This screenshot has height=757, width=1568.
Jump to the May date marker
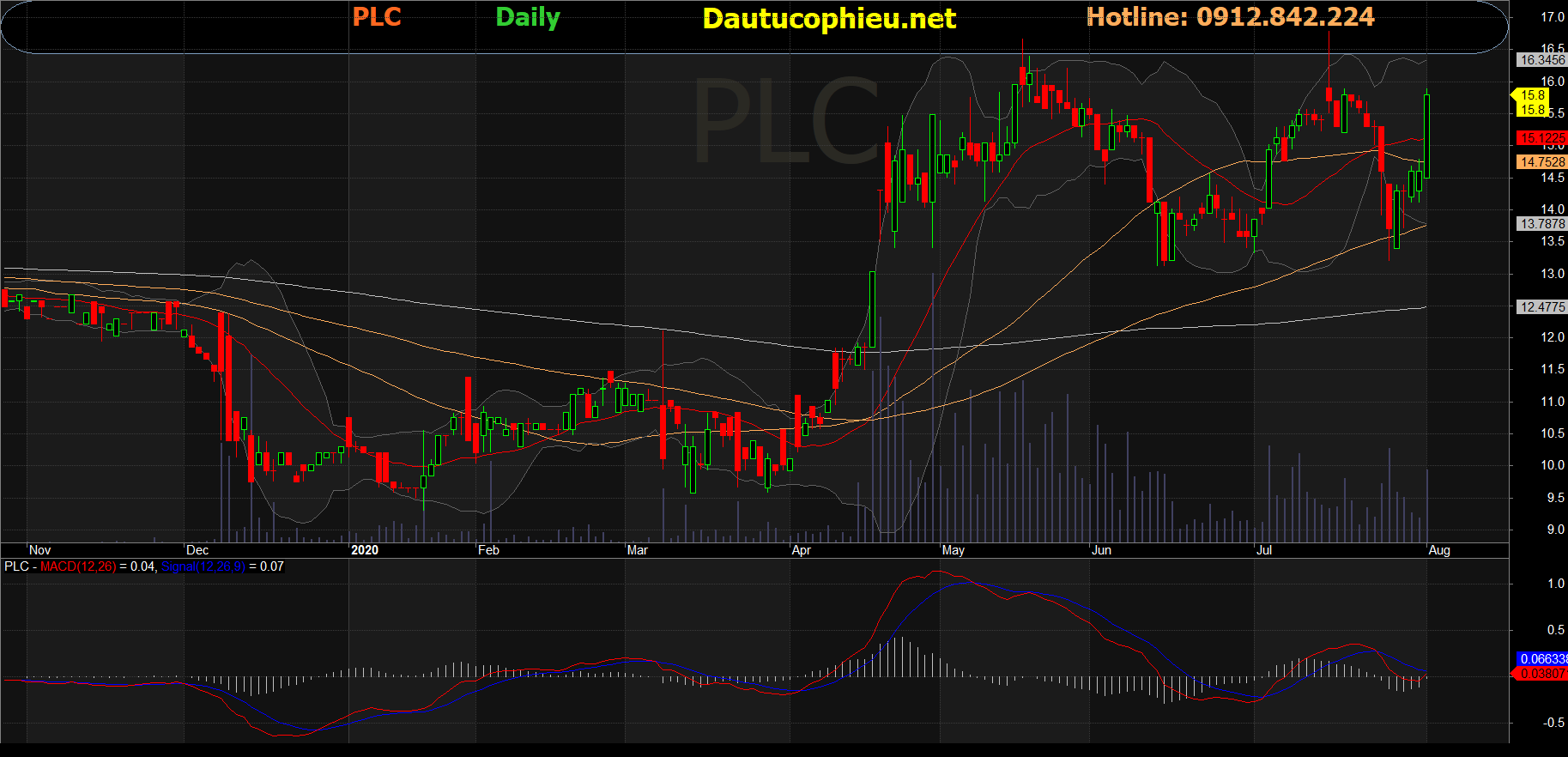pos(953,550)
